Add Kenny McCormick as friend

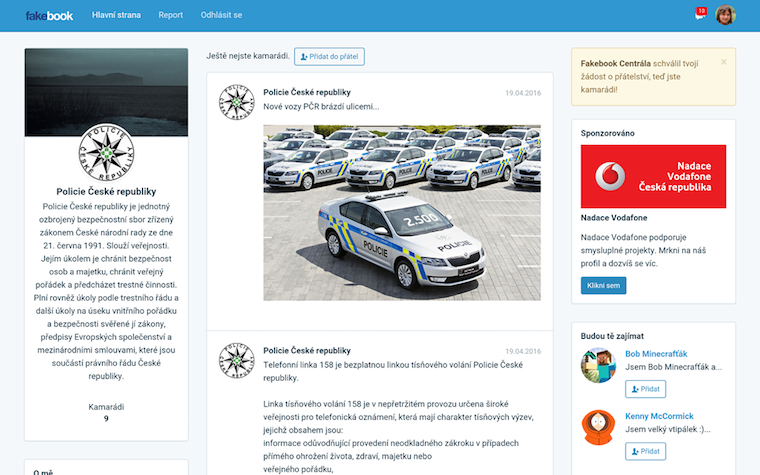click(646, 451)
